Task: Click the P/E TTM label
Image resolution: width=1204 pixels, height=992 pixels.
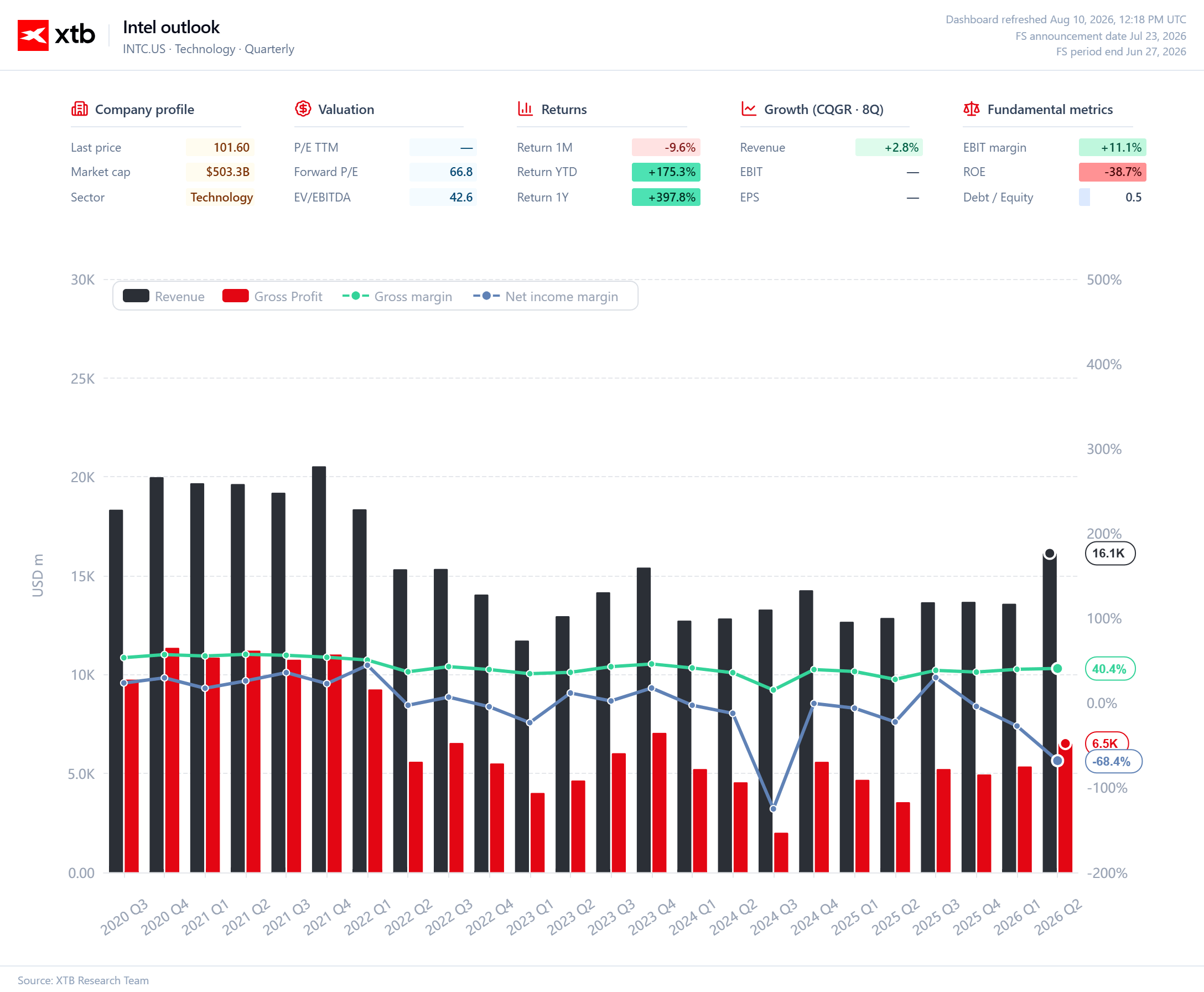Action: click(x=316, y=147)
